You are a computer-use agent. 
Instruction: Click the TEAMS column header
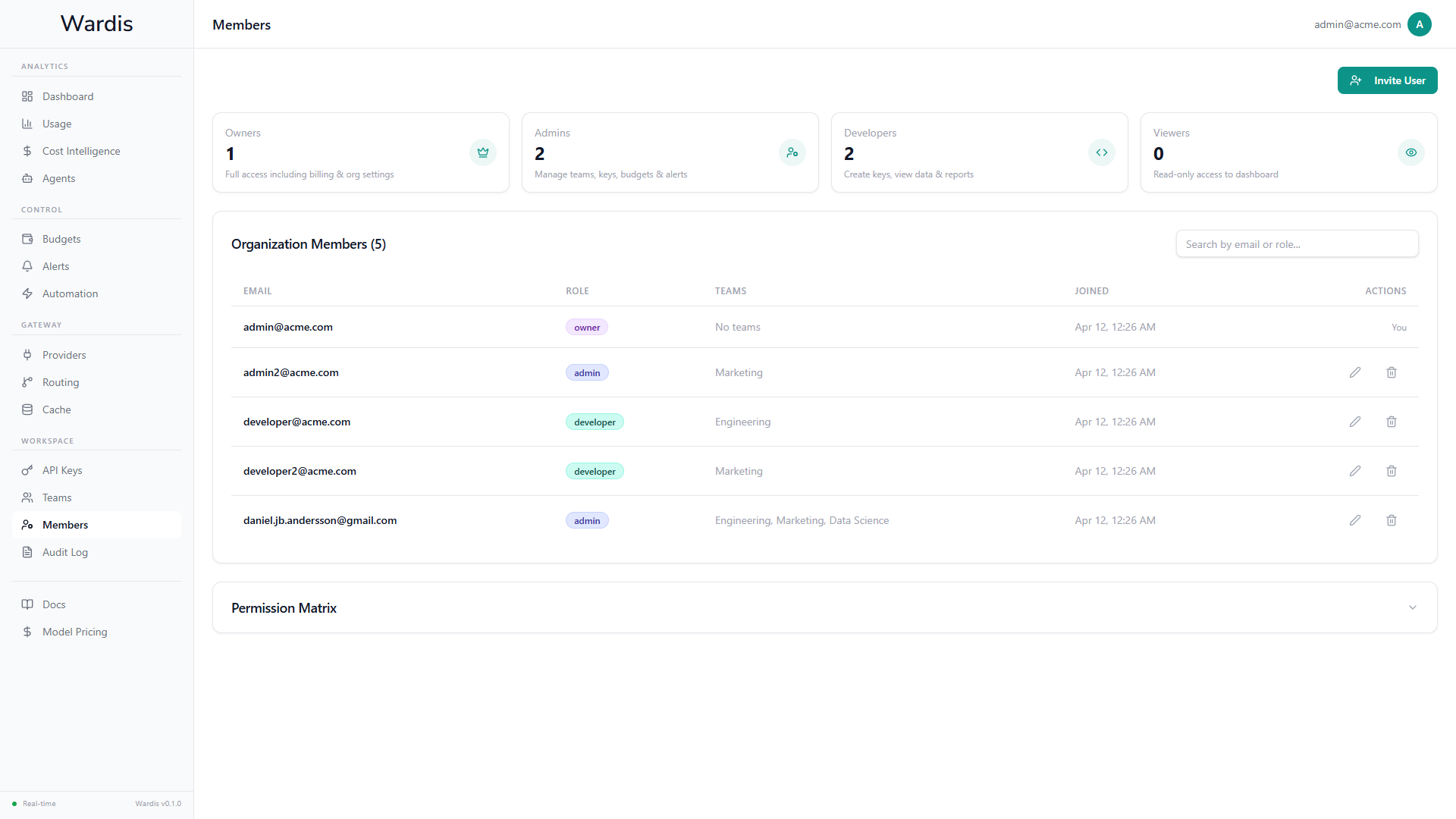click(x=730, y=291)
